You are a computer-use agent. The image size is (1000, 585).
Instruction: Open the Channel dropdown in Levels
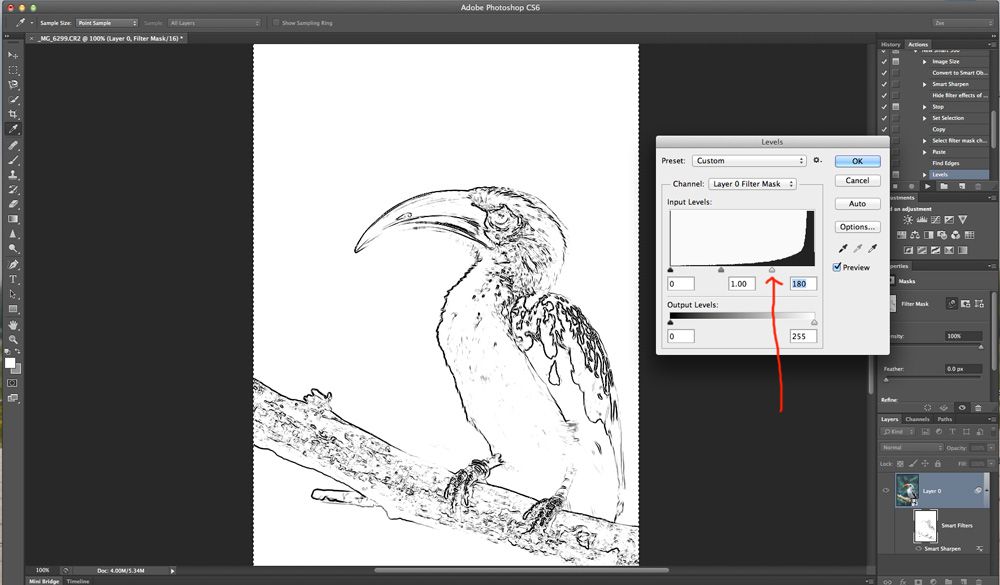tap(752, 184)
